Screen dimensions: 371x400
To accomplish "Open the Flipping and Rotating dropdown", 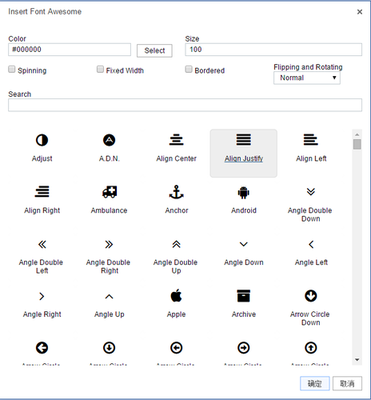I will pyautogui.click(x=307, y=78).
